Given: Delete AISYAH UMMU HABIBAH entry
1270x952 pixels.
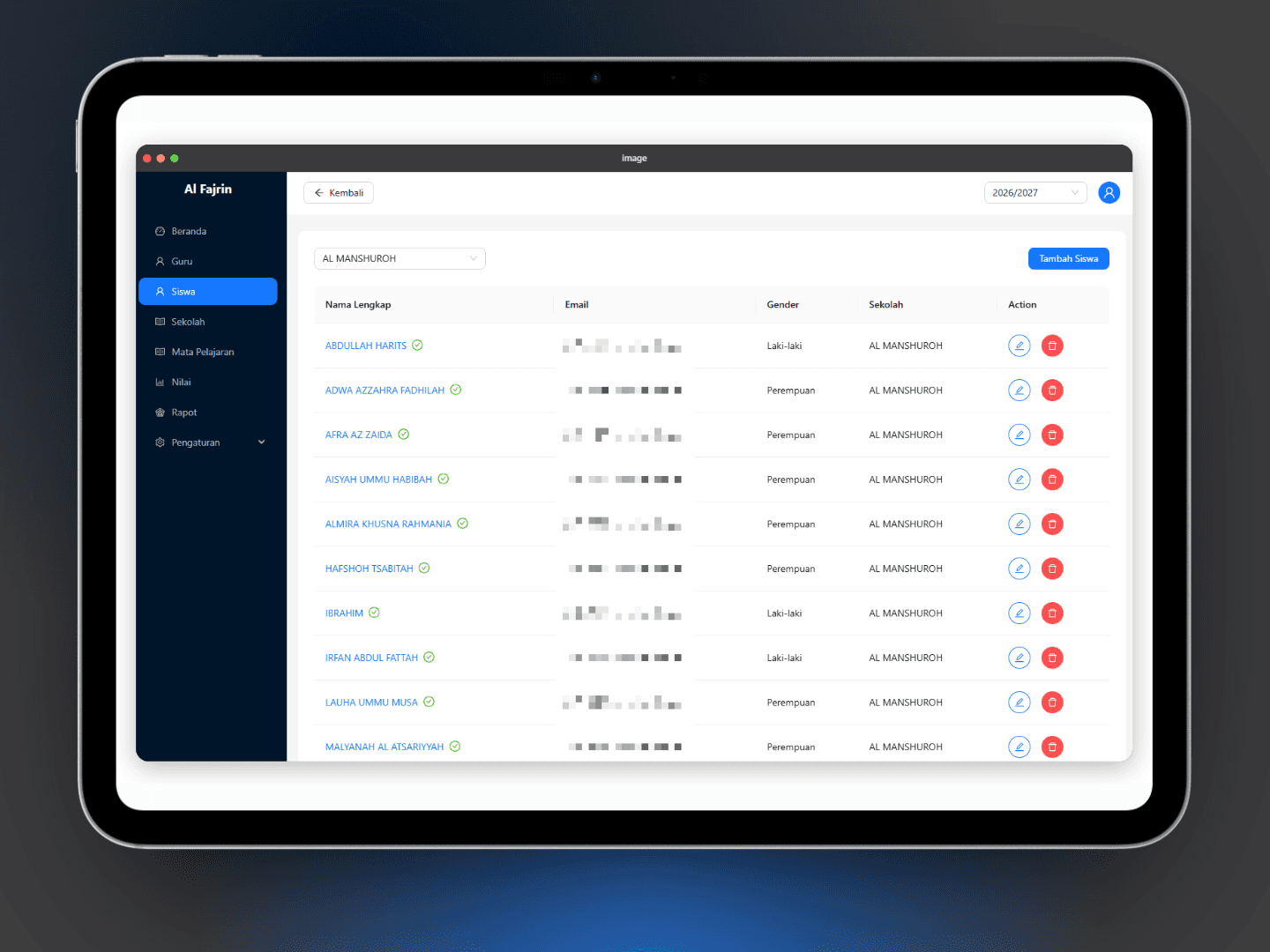Looking at the screenshot, I should 1052,480.
